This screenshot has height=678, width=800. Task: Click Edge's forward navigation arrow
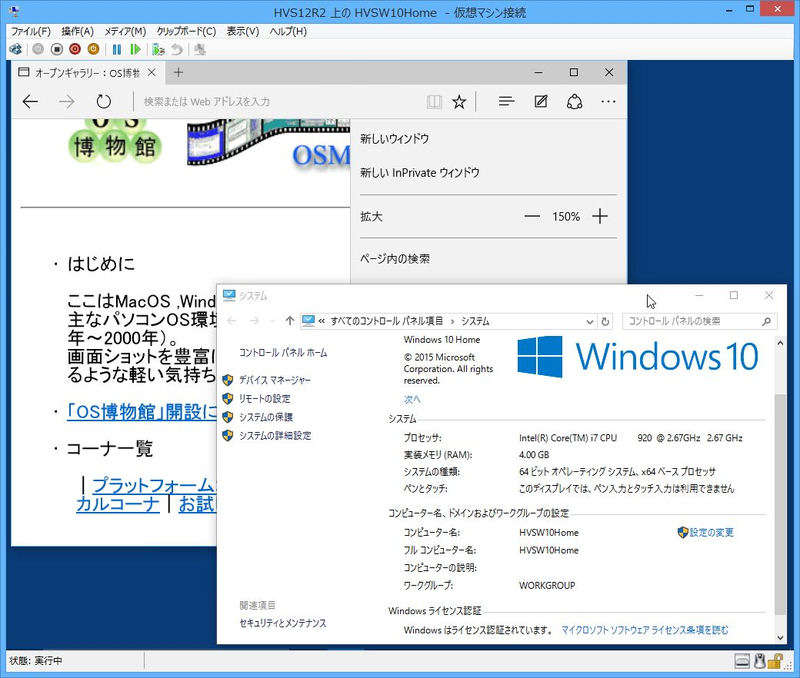pyautogui.click(x=67, y=102)
